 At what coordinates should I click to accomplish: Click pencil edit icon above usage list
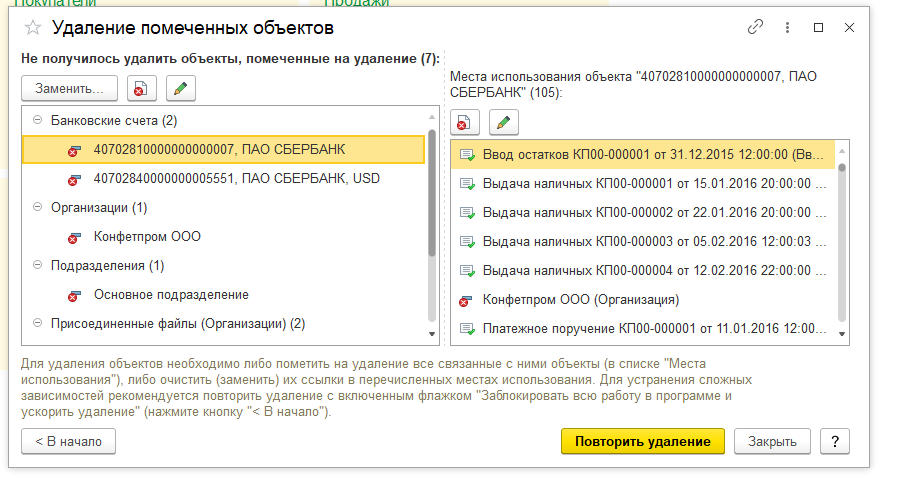(503, 122)
